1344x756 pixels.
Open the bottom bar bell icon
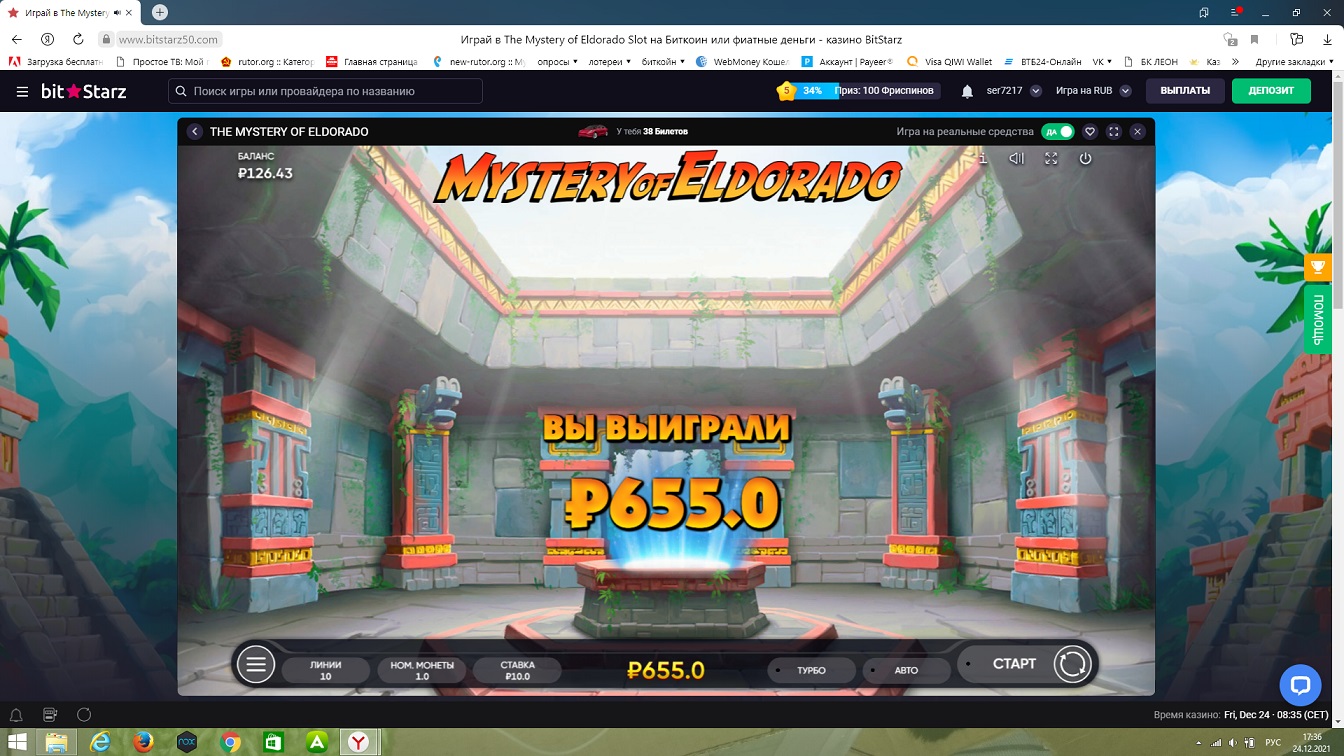16,715
